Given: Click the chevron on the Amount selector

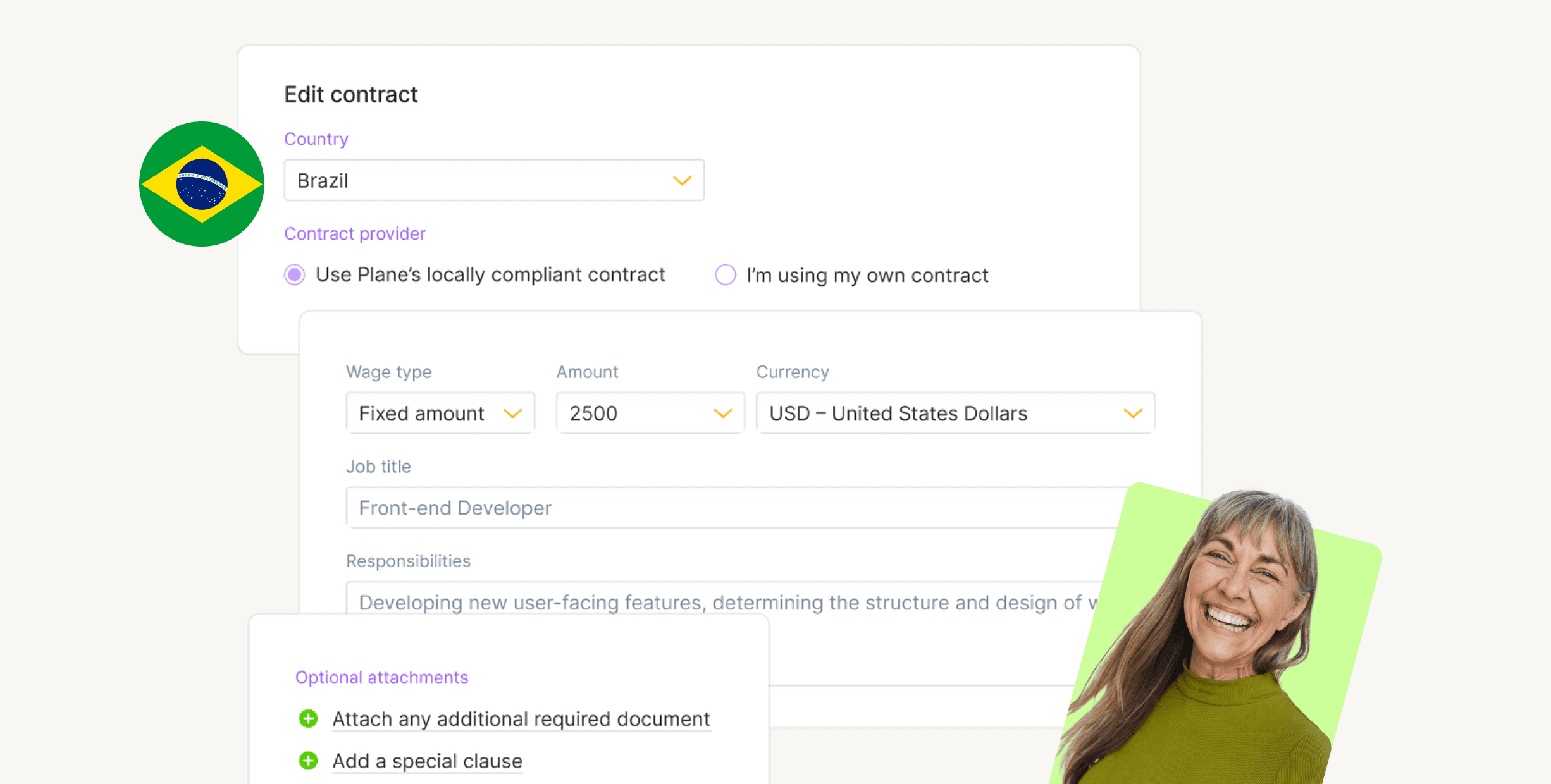Looking at the screenshot, I should click(x=722, y=413).
